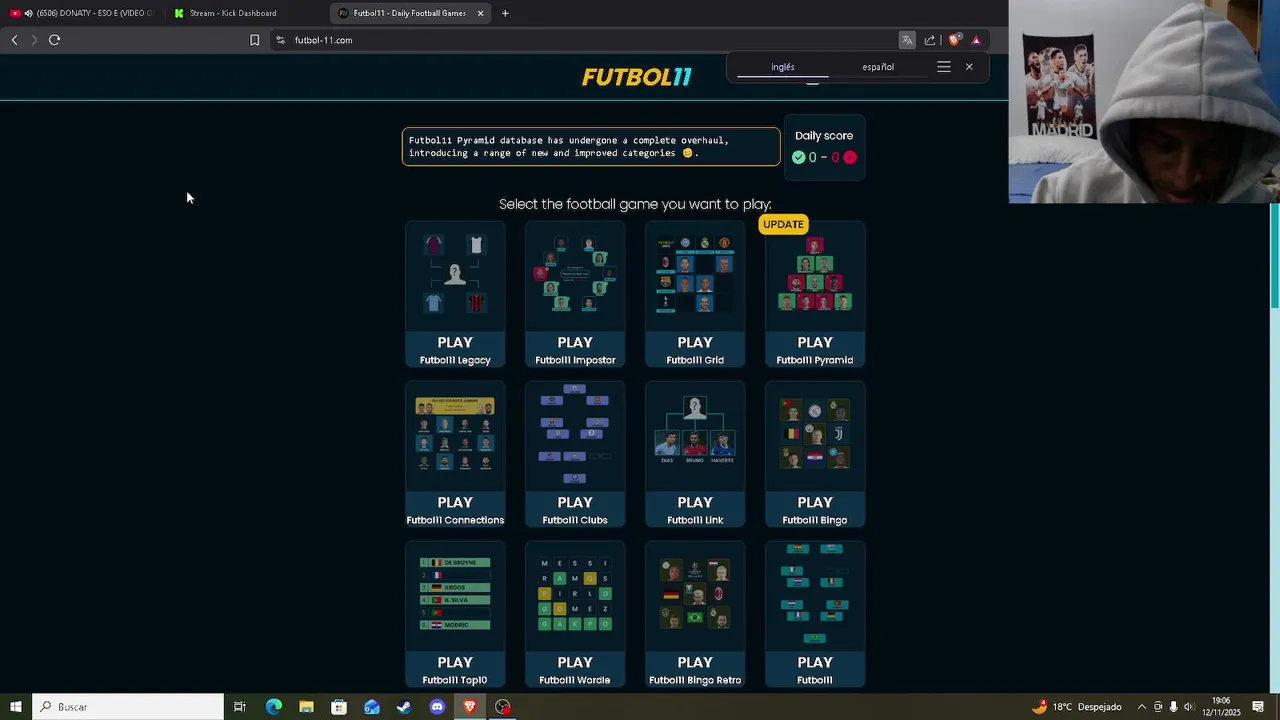Mute the DONATY YouTube tab audio icon

pyautogui.click(x=28, y=13)
